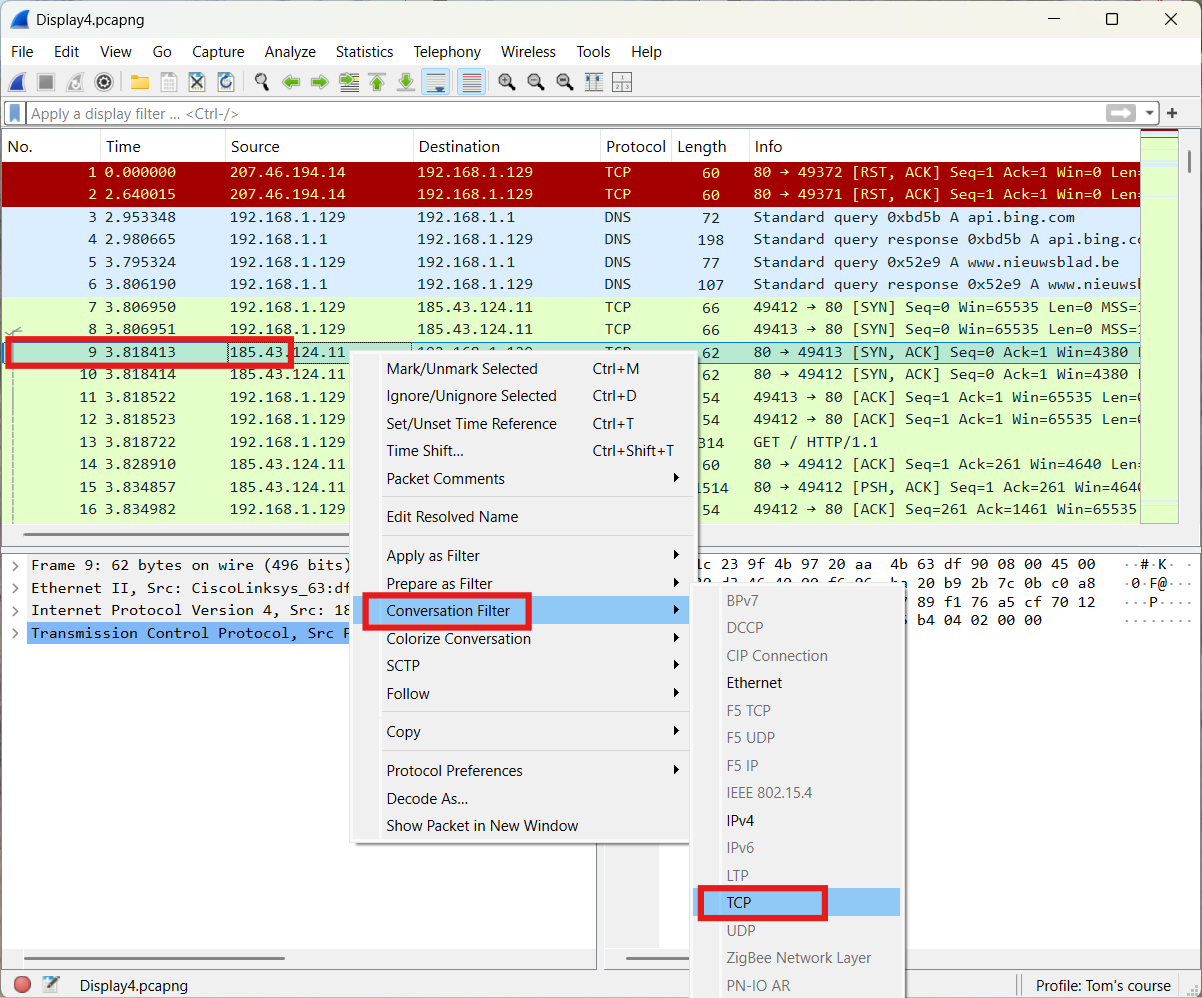
Task: Click the expert information red circle icon
Action: [x=22, y=985]
